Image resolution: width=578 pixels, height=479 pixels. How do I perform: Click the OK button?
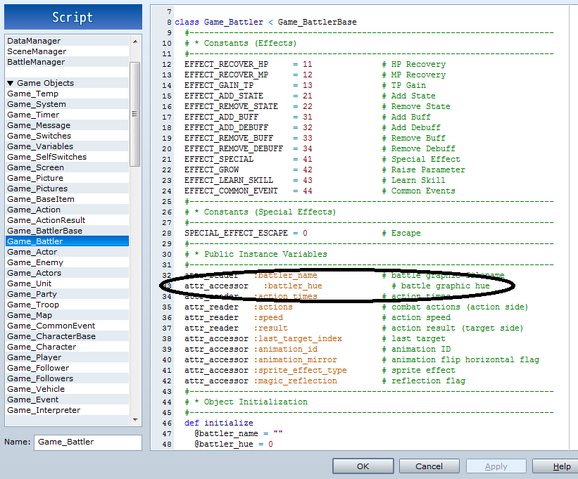363,466
